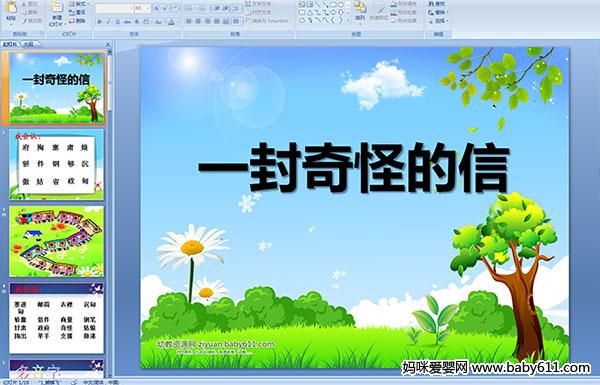Viewport: 600px width, 385px height.
Task: Click the slide title 一封奇怪的信
Action: 354,167
